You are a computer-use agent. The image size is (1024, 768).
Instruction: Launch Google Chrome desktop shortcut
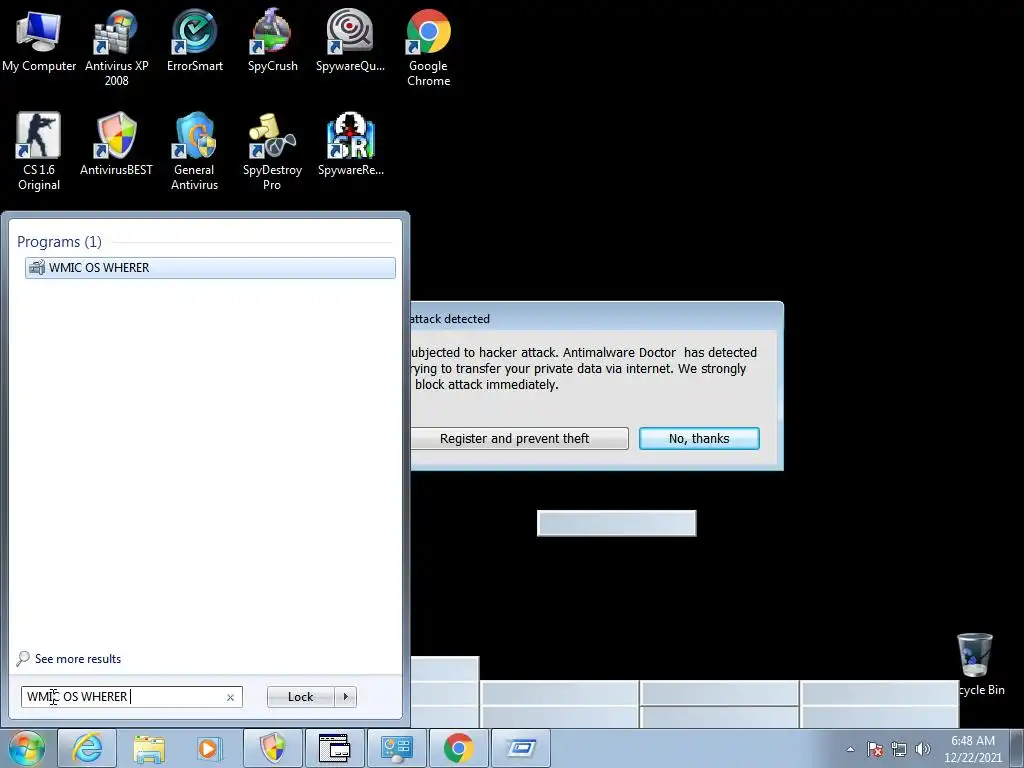pos(428,47)
